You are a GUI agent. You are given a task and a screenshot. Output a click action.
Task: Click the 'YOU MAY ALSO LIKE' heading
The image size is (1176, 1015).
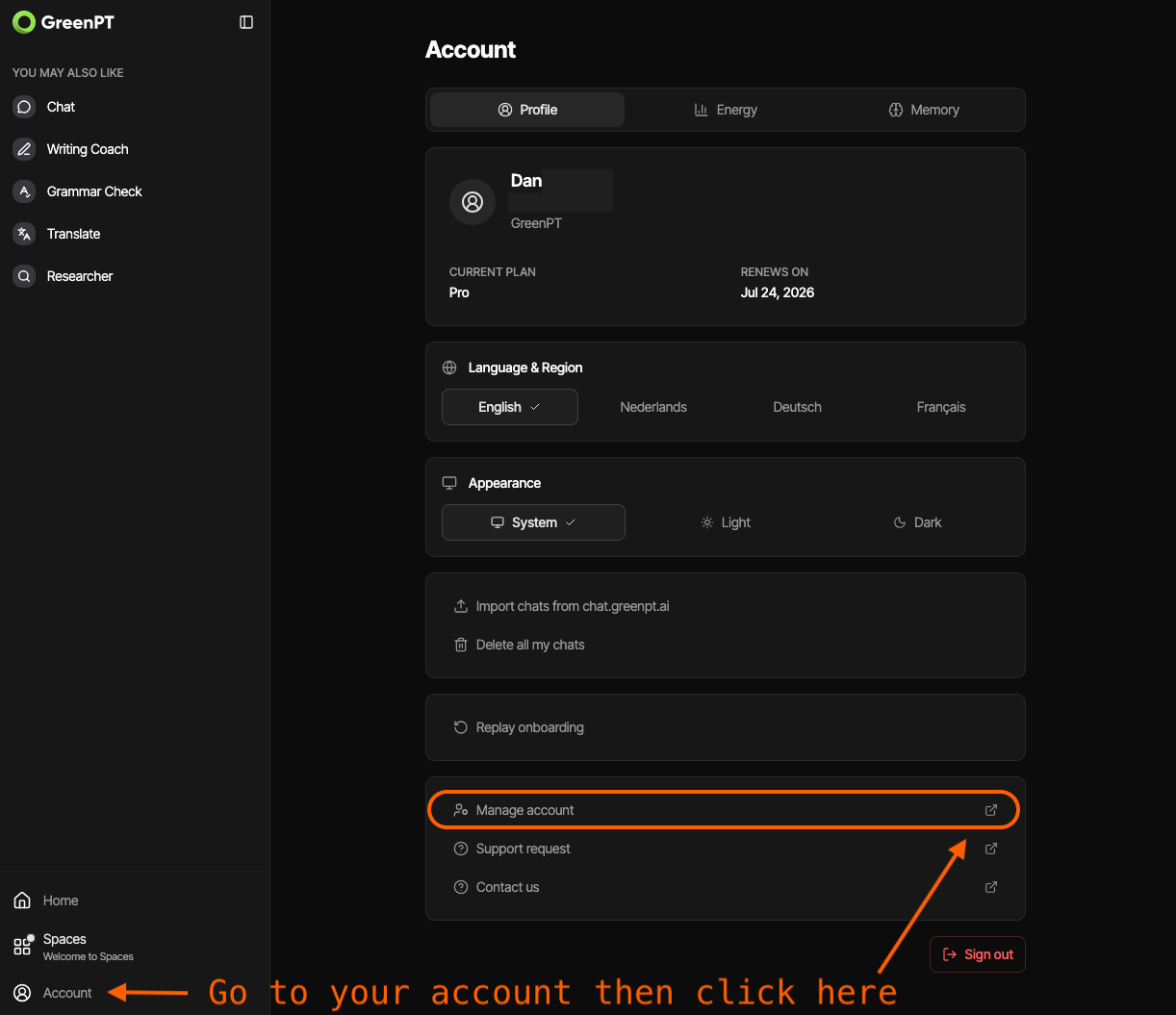pos(68,73)
